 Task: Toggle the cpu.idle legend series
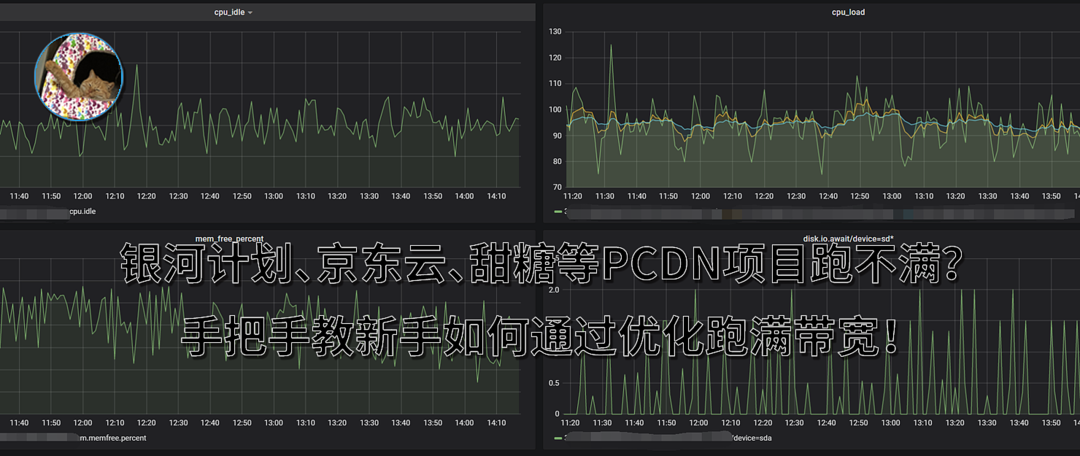point(83,211)
